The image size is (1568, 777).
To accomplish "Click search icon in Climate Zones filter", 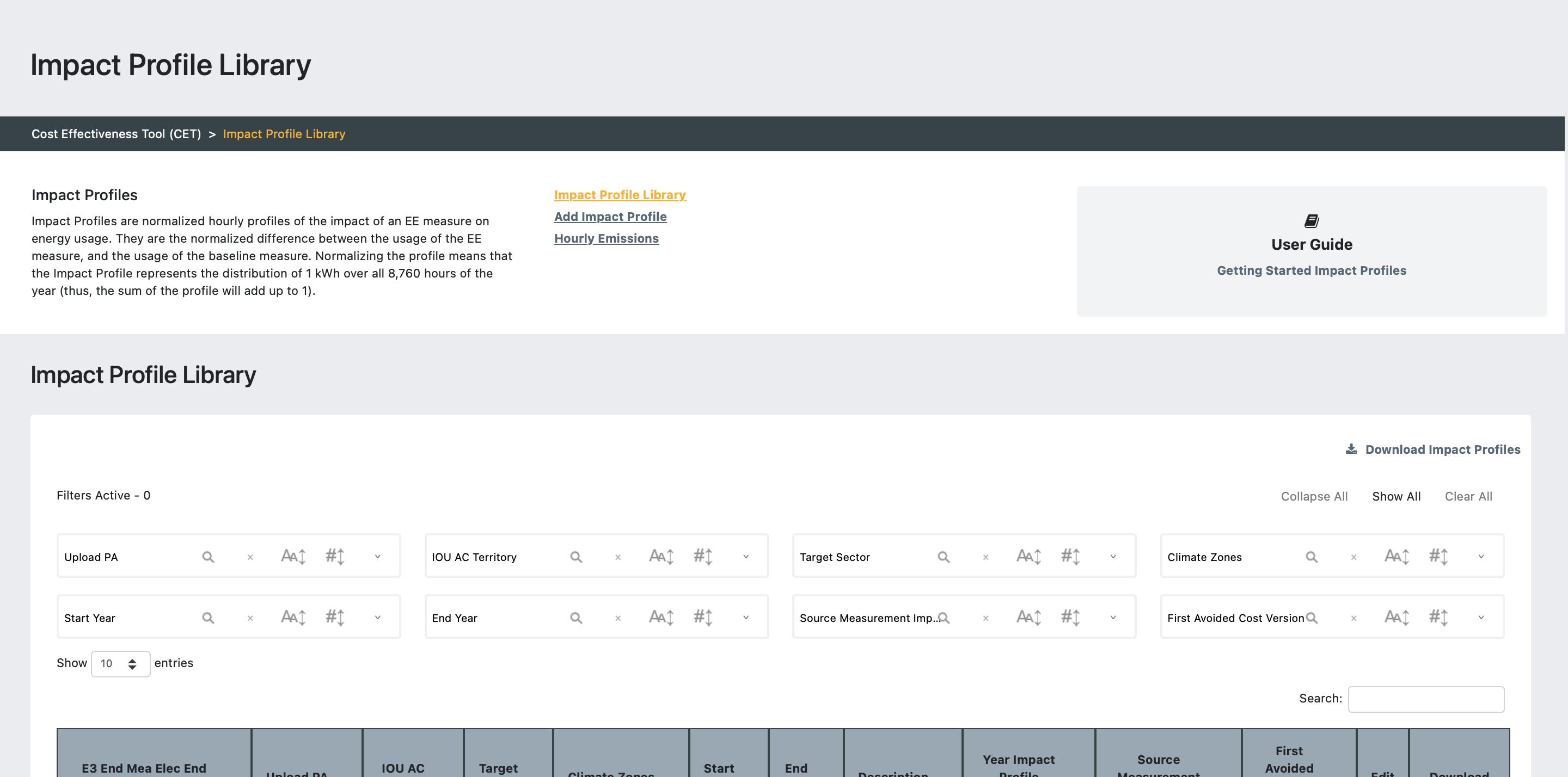I will pyautogui.click(x=1311, y=557).
